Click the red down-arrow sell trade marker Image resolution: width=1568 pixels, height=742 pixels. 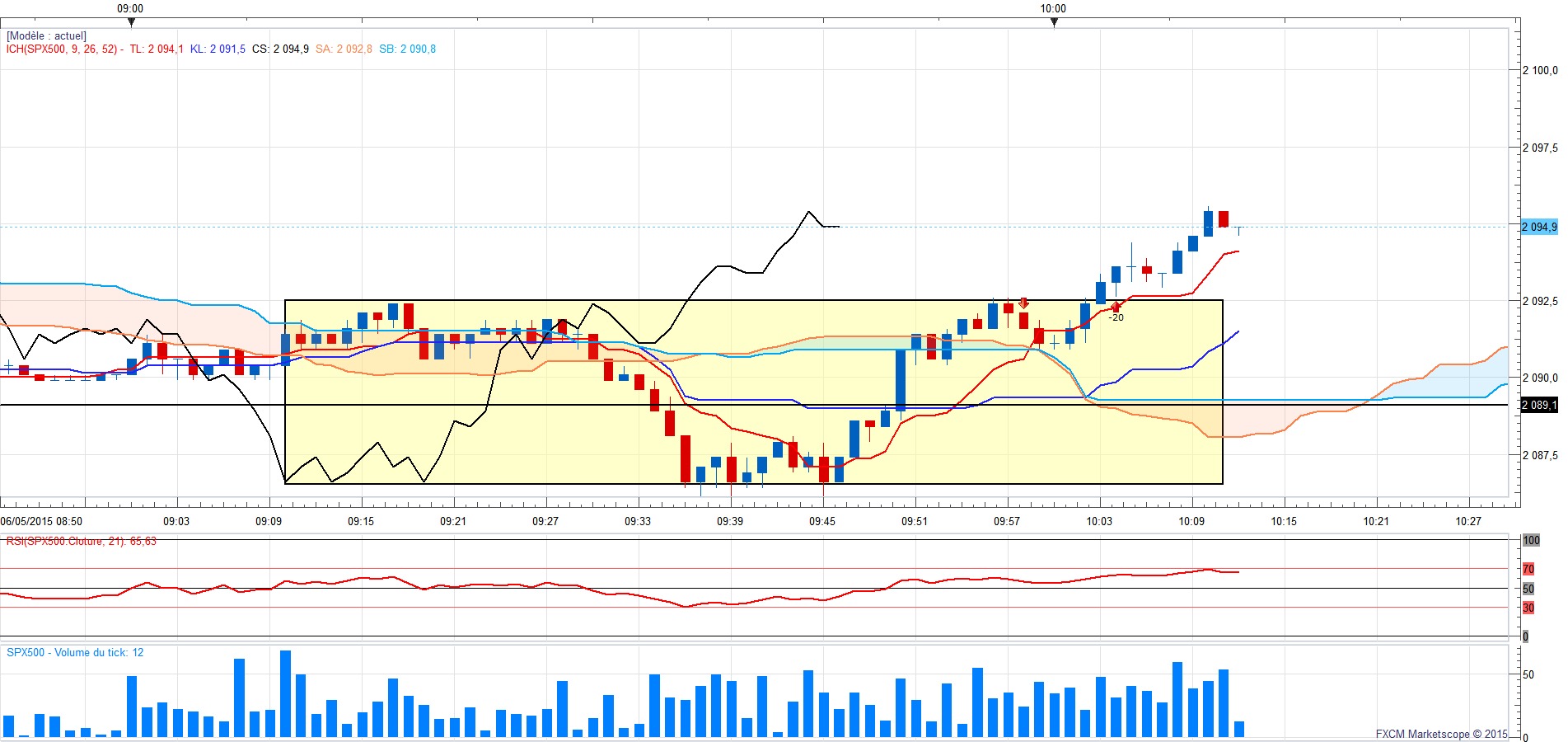pos(1023,303)
